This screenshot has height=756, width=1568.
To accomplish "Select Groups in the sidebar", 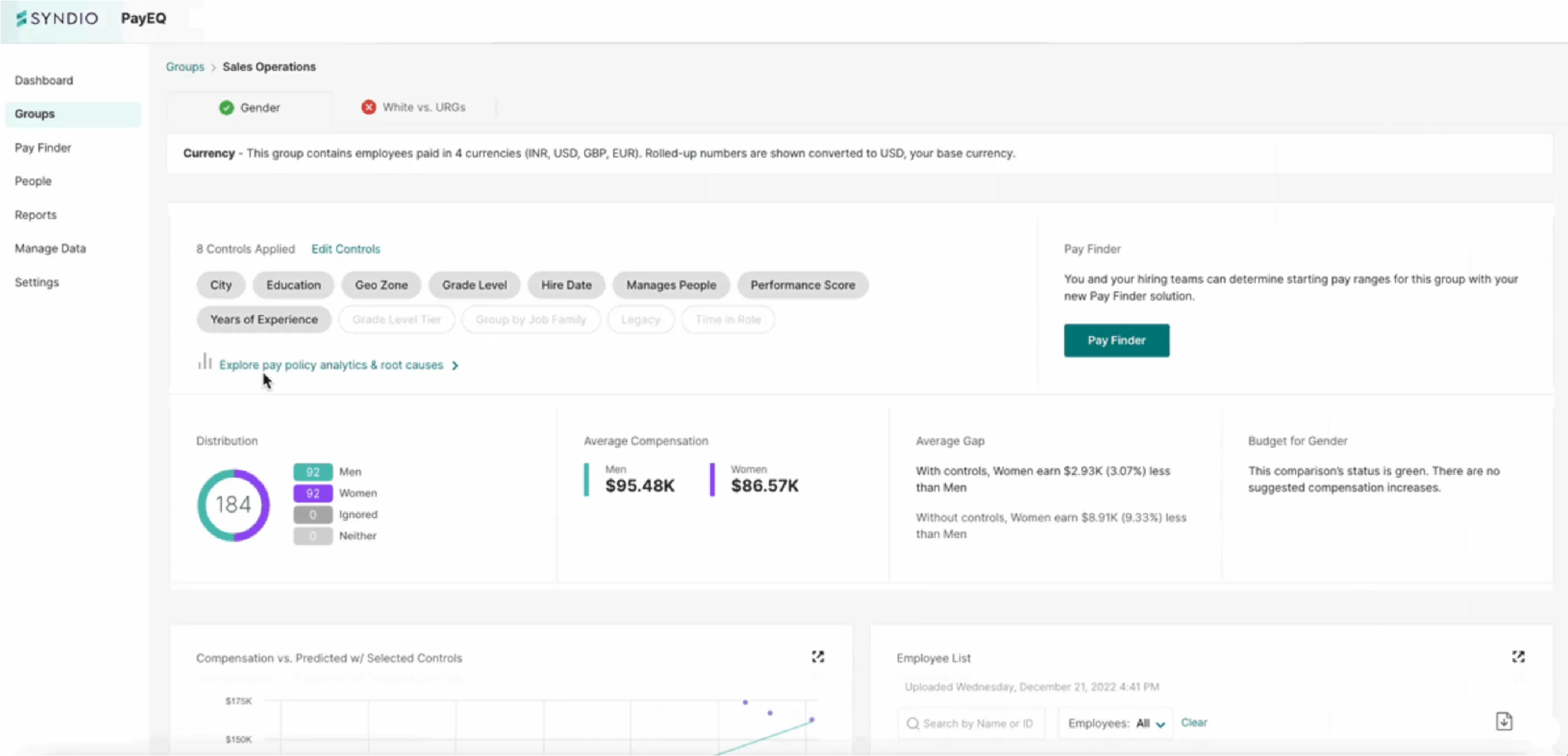I will (x=73, y=114).
